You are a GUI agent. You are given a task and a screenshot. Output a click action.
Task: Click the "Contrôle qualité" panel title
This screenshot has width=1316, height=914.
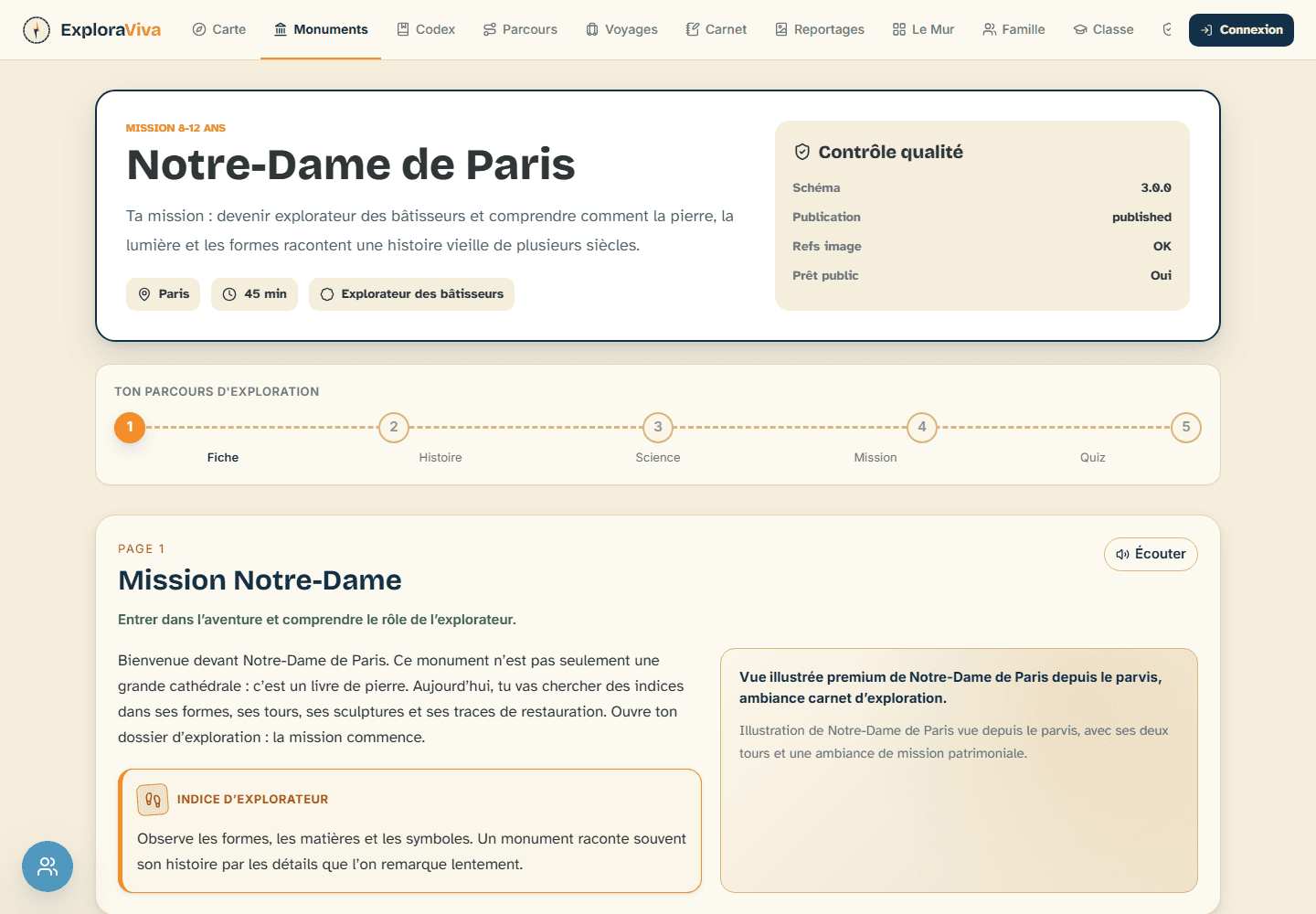891,152
